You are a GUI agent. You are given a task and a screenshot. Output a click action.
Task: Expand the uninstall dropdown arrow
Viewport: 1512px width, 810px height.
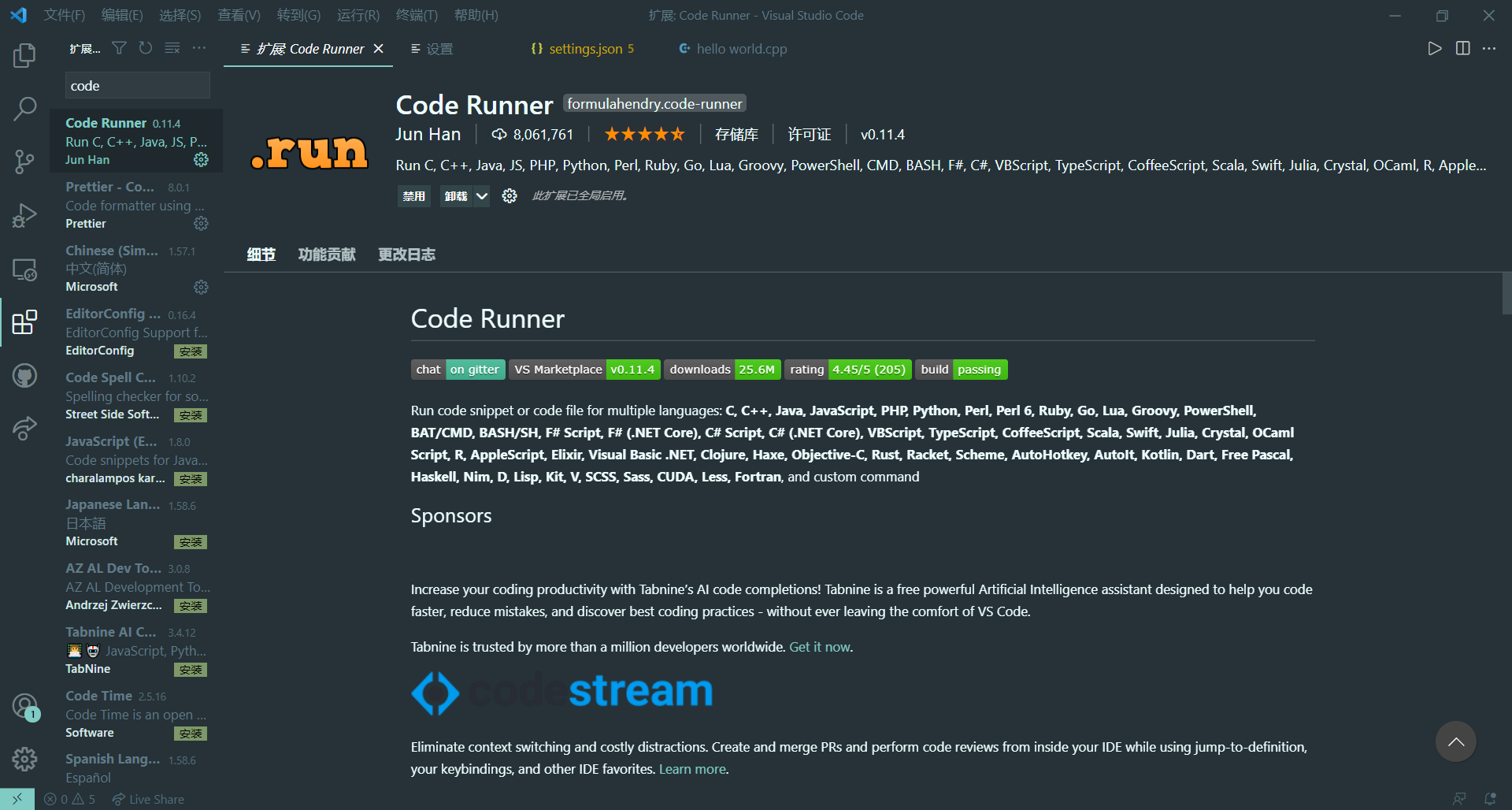(481, 196)
